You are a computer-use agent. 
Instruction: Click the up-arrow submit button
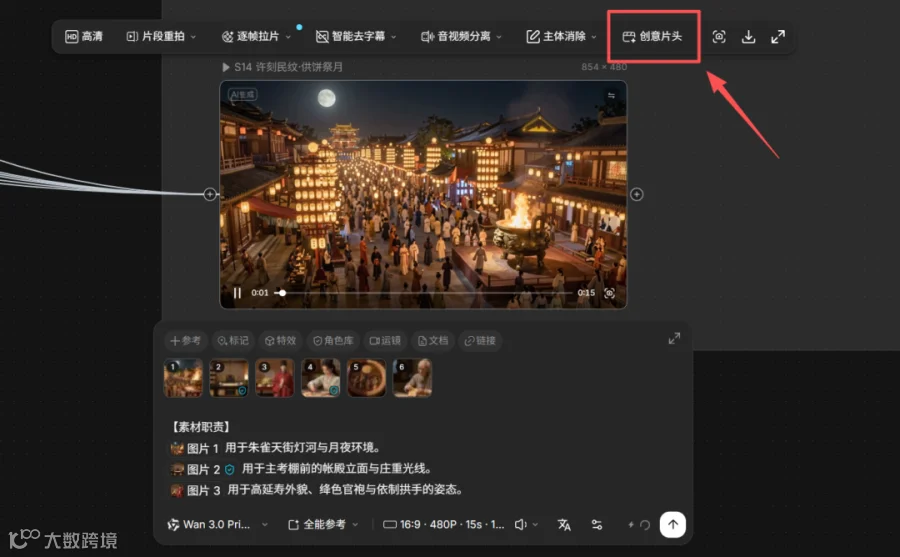pos(673,524)
